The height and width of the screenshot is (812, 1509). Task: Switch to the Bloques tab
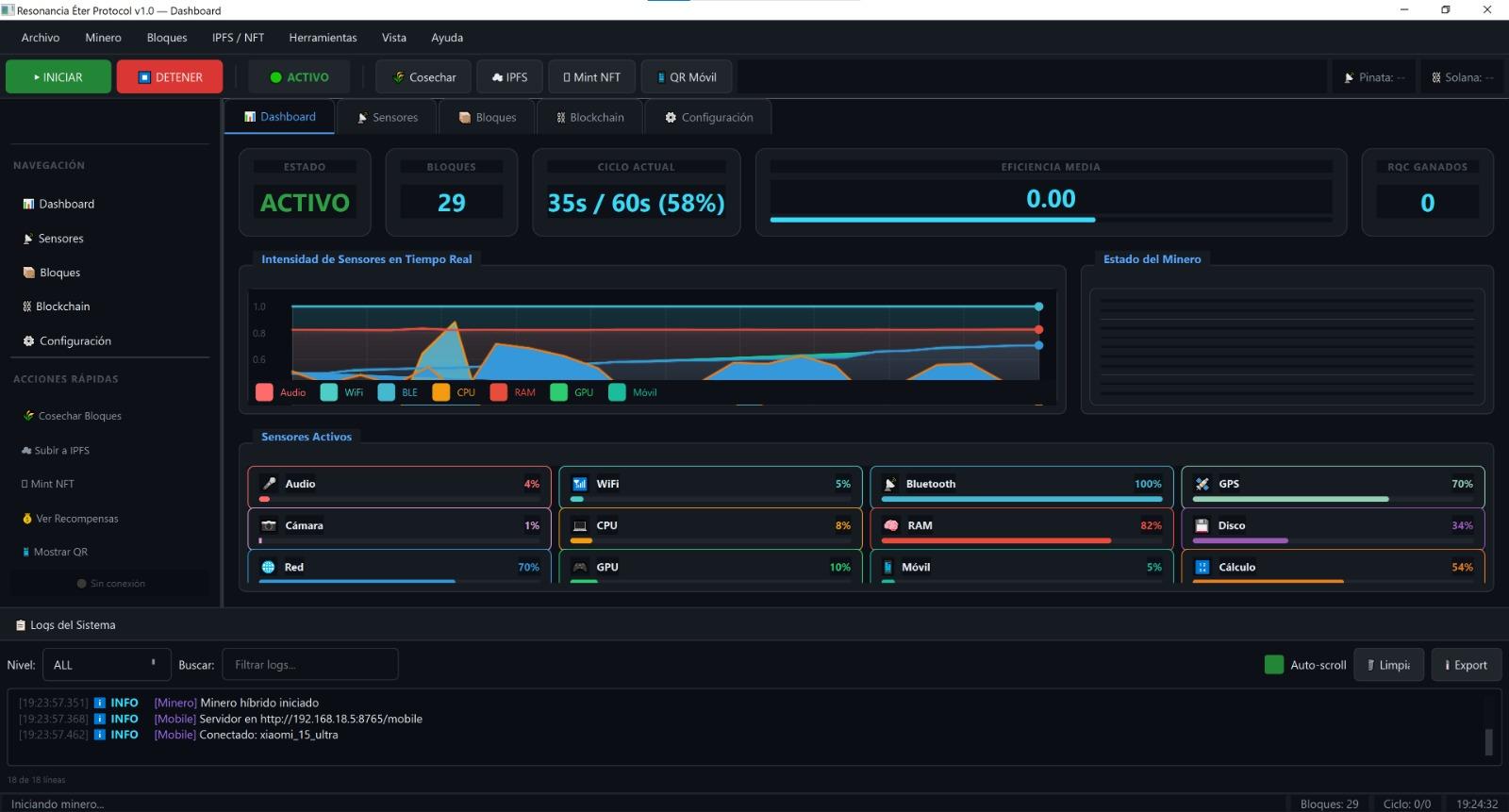click(x=488, y=118)
